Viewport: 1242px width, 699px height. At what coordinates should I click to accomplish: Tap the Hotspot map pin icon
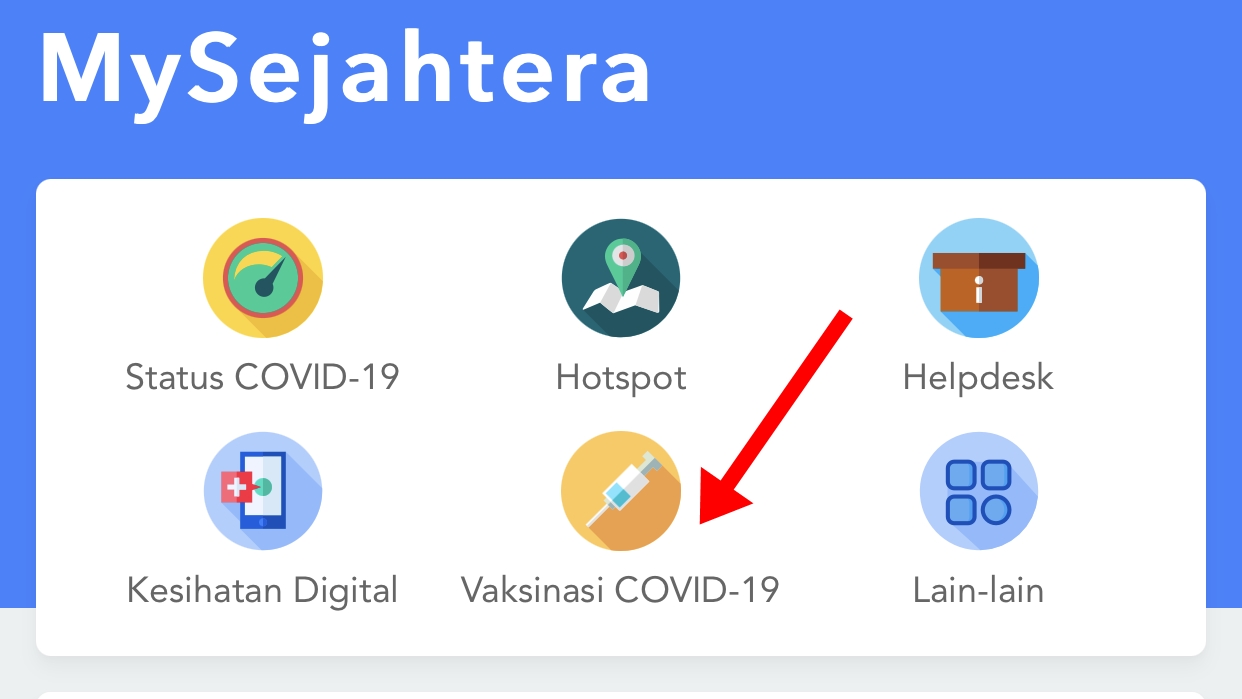click(x=621, y=278)
